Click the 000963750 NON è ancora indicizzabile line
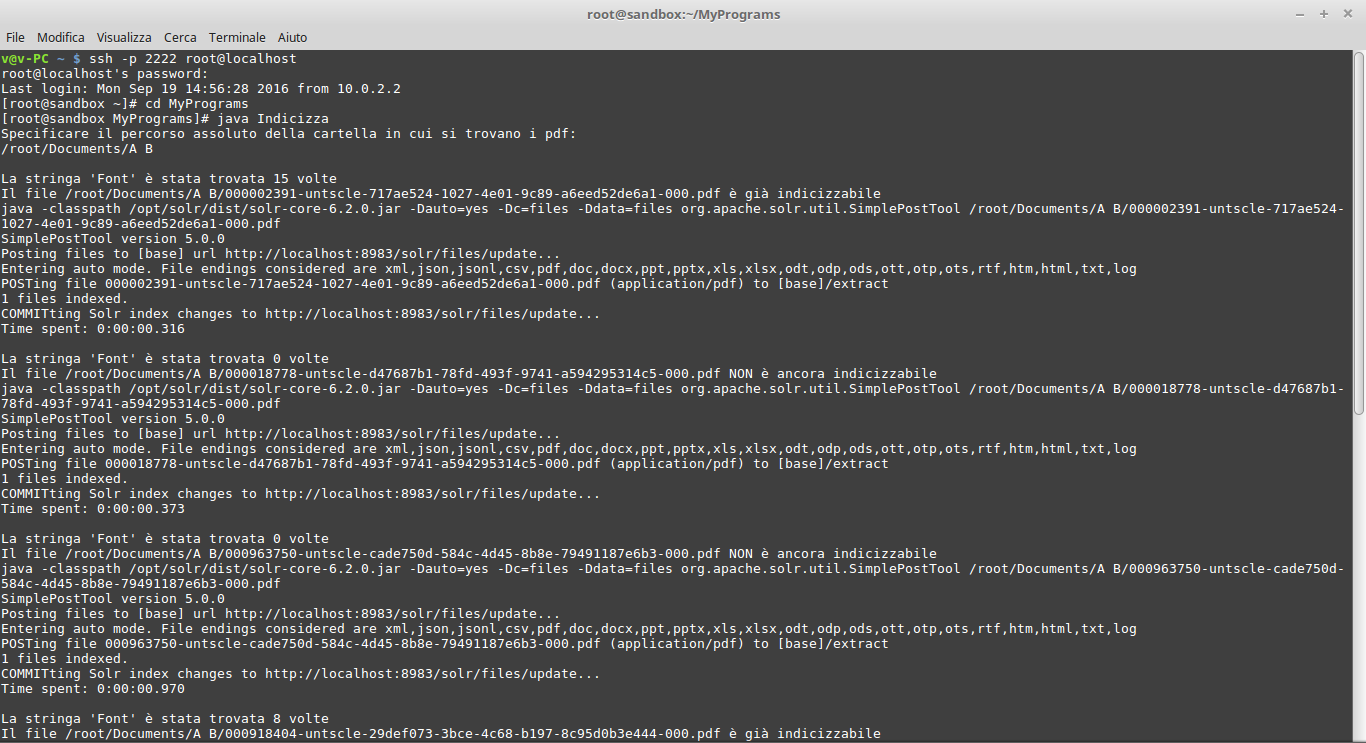 pos(469,554)
